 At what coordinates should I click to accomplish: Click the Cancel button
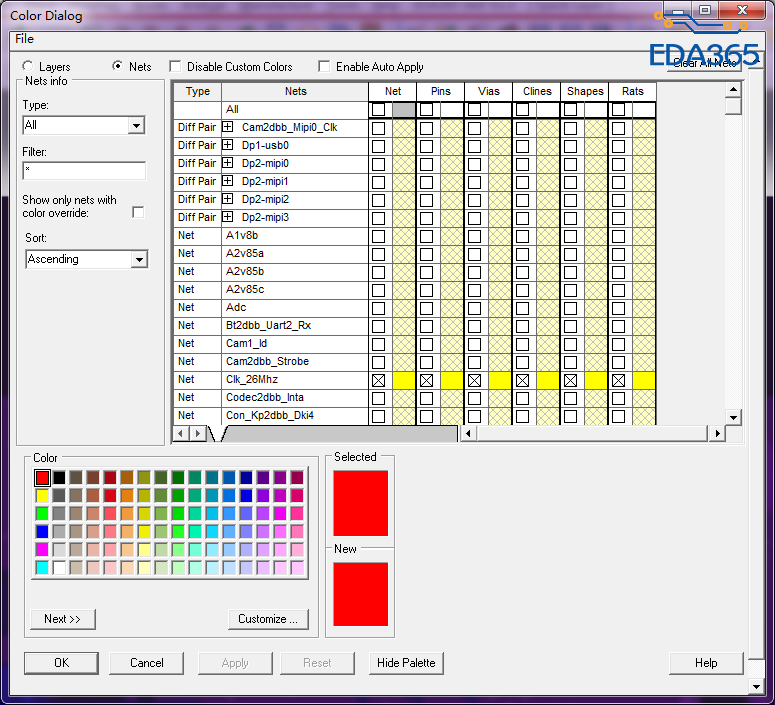coord(146,663)
